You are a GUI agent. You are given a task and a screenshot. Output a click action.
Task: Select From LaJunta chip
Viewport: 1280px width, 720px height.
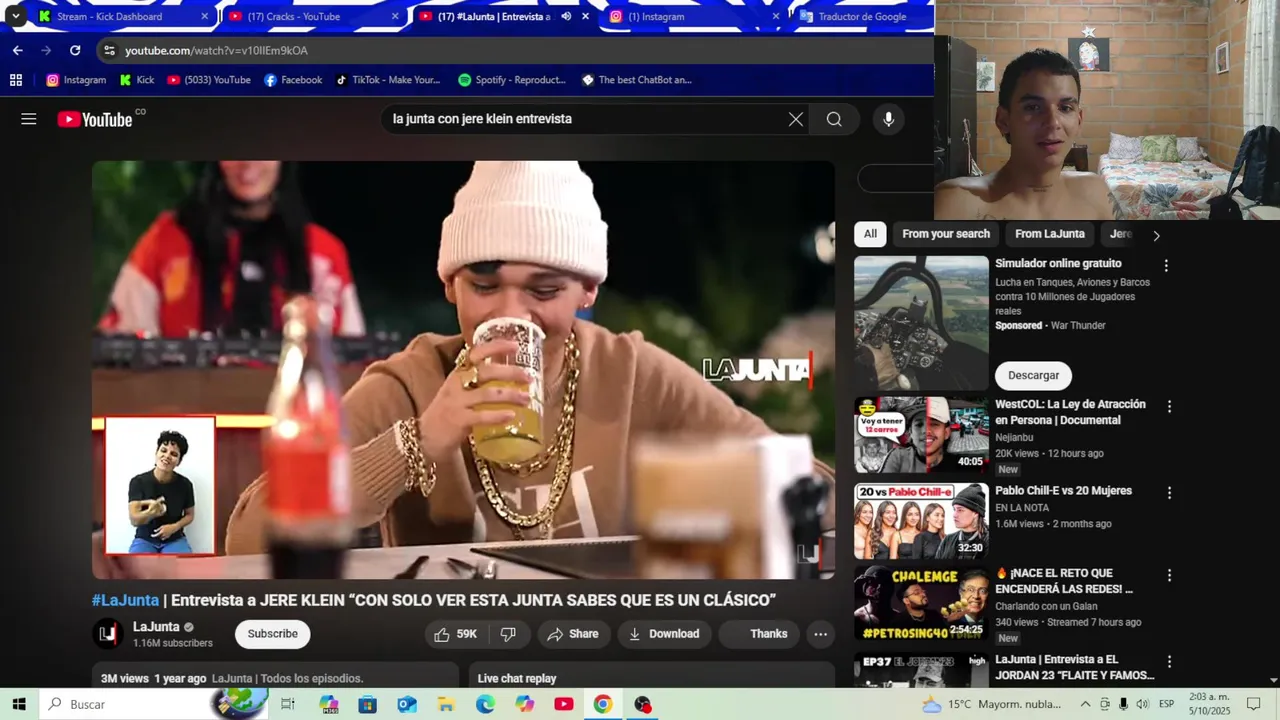(x=1049, y=234)
